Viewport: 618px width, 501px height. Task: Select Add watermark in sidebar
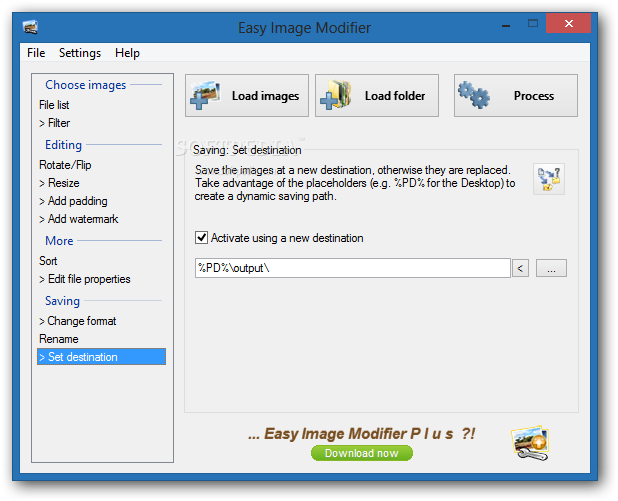pyautogui.click(x=78, y=219)
